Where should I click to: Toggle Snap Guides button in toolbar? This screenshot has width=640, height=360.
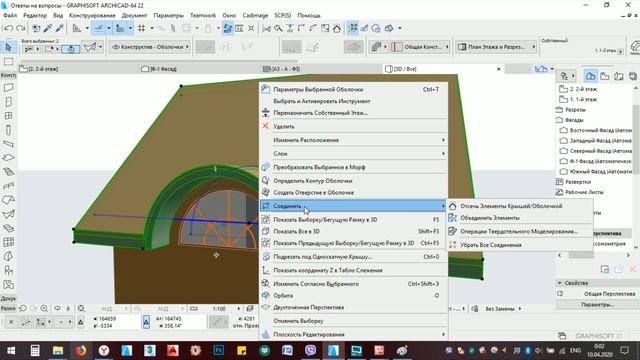pos(120,28)
